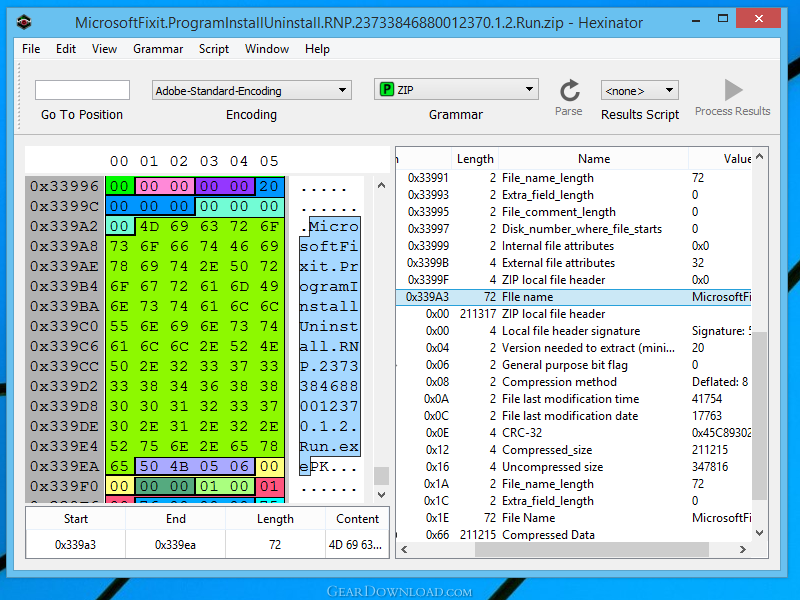The width and height of the screenshot is (800, 600).
Task: Click the results tree scroll down arrow
Action: click(x=760, y=533)
